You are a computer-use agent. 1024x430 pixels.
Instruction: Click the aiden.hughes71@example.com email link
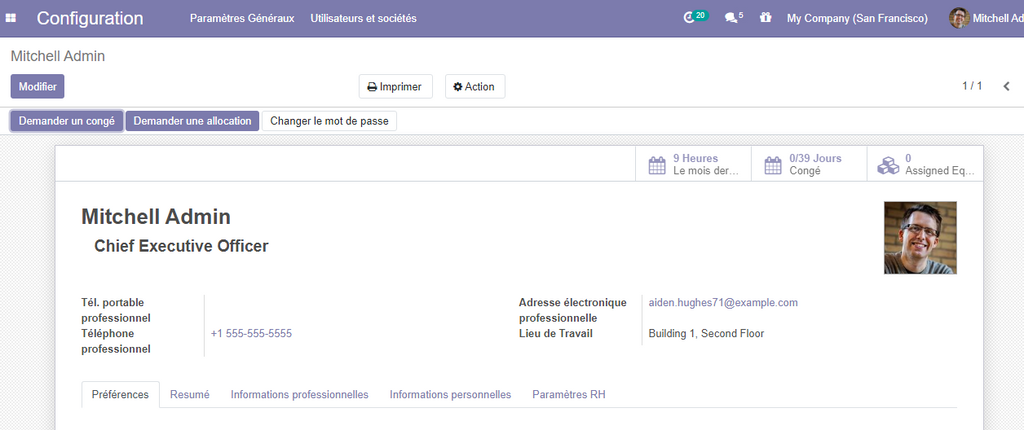[x=723, y=303]
